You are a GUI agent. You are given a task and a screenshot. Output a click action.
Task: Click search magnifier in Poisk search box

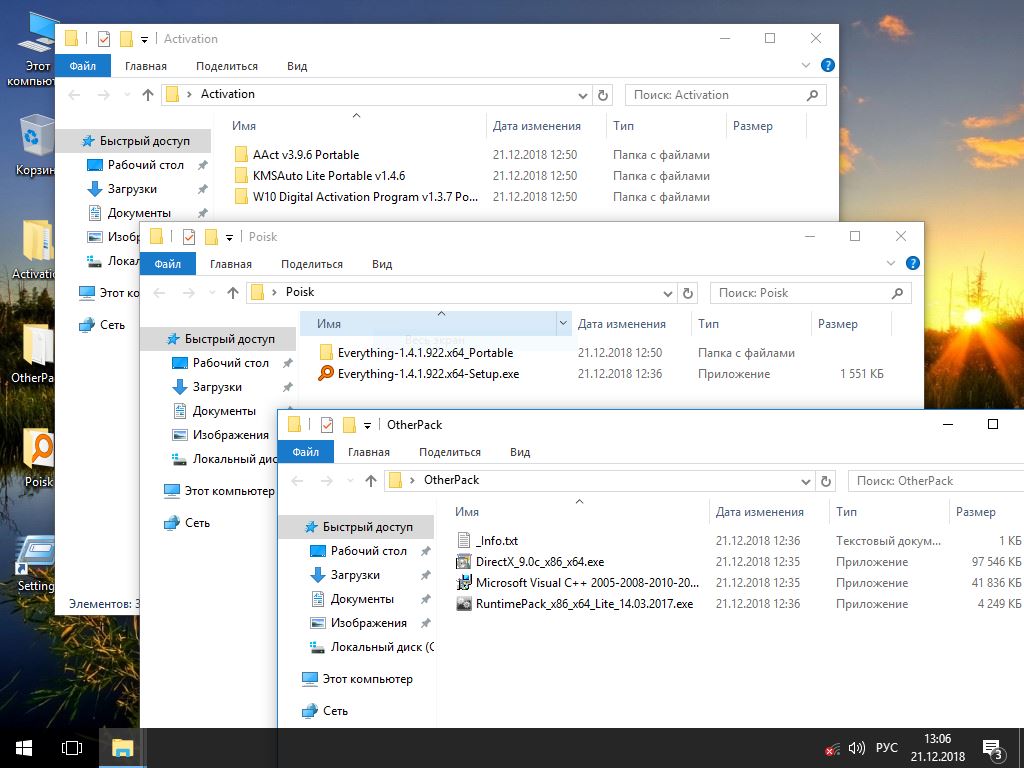897,293
